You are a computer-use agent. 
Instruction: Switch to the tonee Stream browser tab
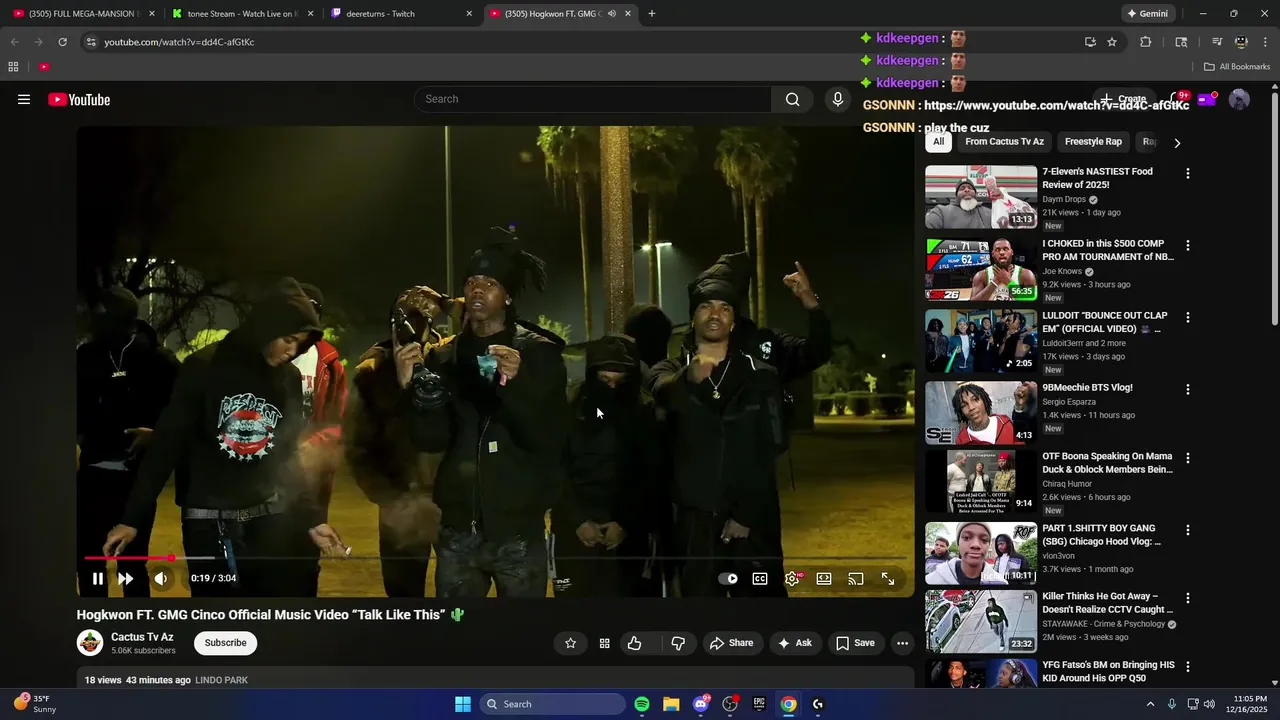click(243, 14)
